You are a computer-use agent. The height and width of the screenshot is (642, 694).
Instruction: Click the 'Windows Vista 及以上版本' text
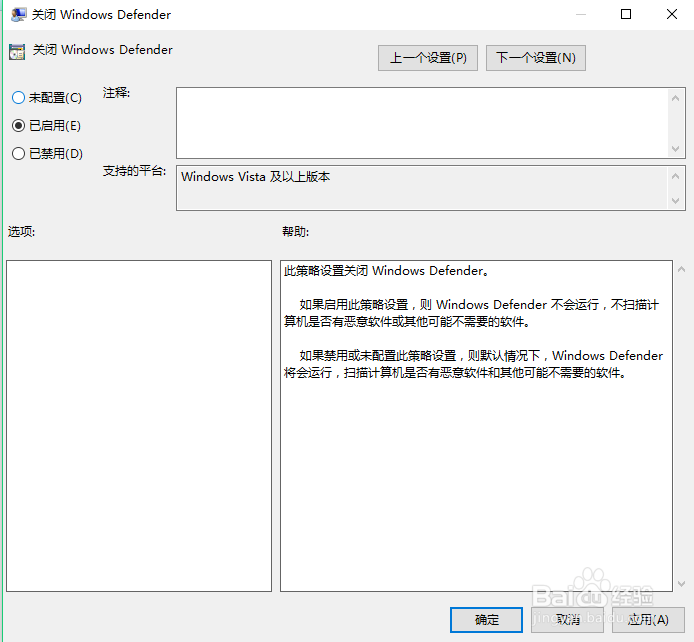(255, 177)
